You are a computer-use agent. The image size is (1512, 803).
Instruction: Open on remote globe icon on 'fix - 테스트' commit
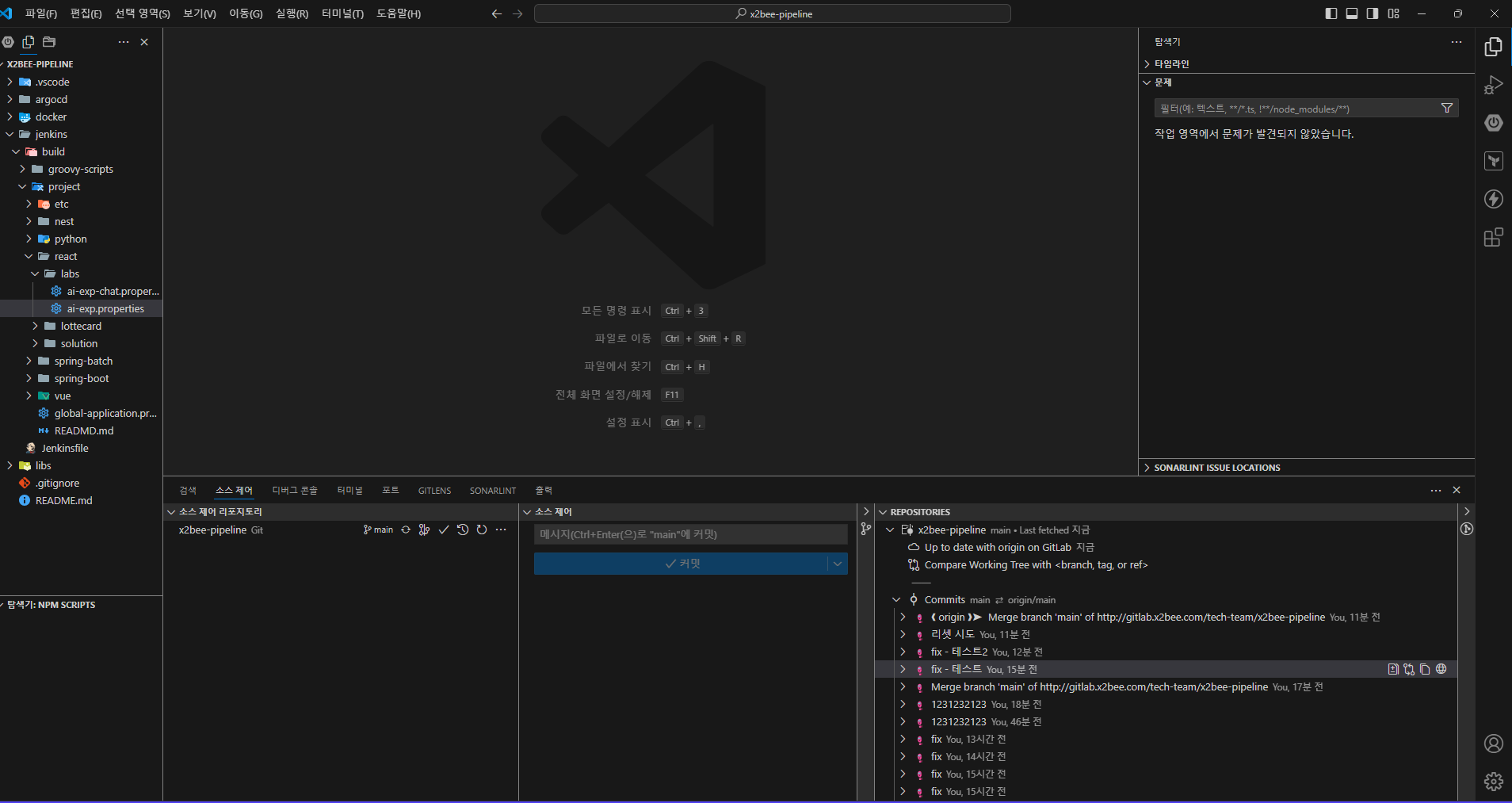1441,669
